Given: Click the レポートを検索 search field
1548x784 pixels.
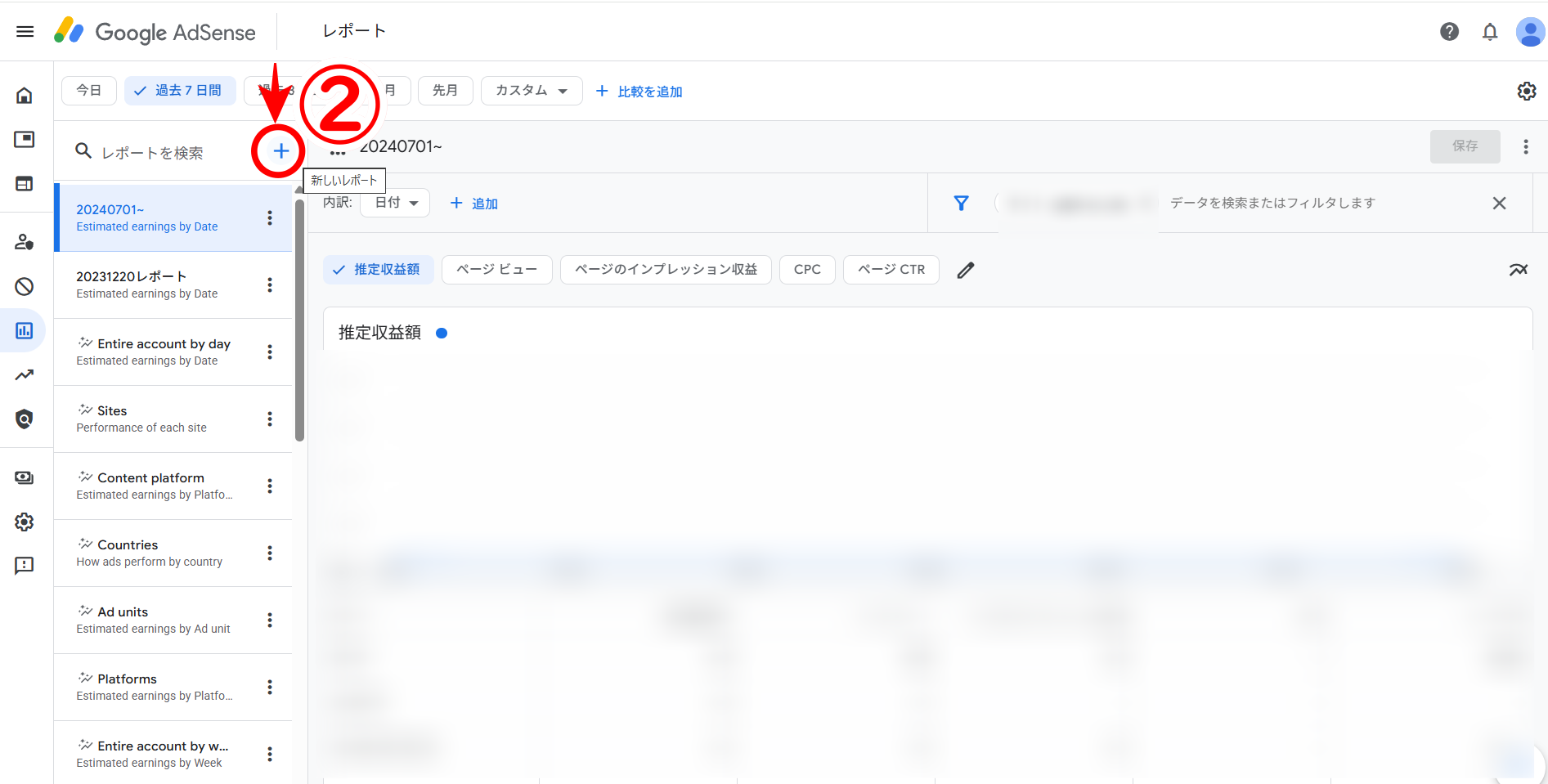Looking at the screenshot, I should coord(164,153).
